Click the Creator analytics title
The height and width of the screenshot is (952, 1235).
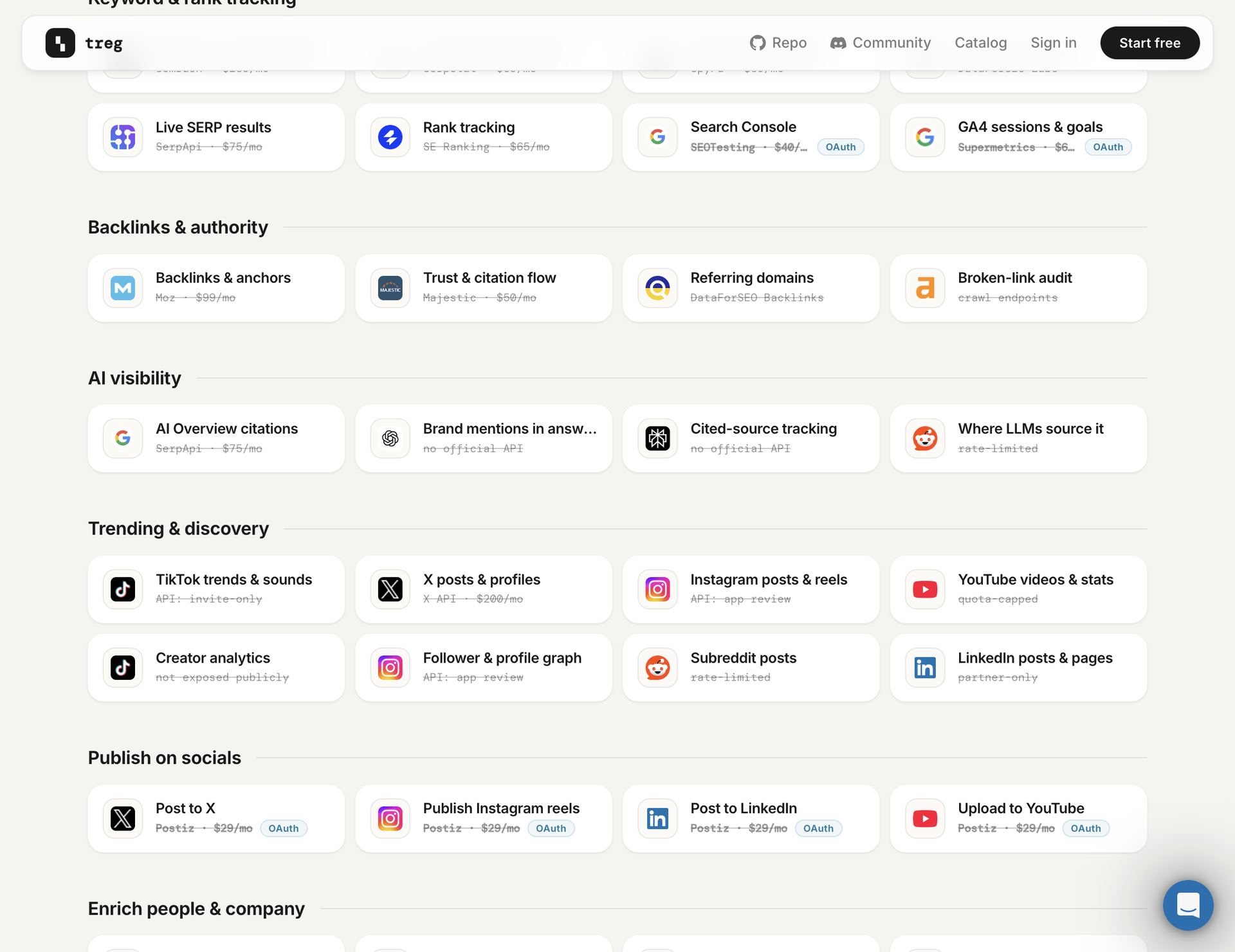click(213, 658)
